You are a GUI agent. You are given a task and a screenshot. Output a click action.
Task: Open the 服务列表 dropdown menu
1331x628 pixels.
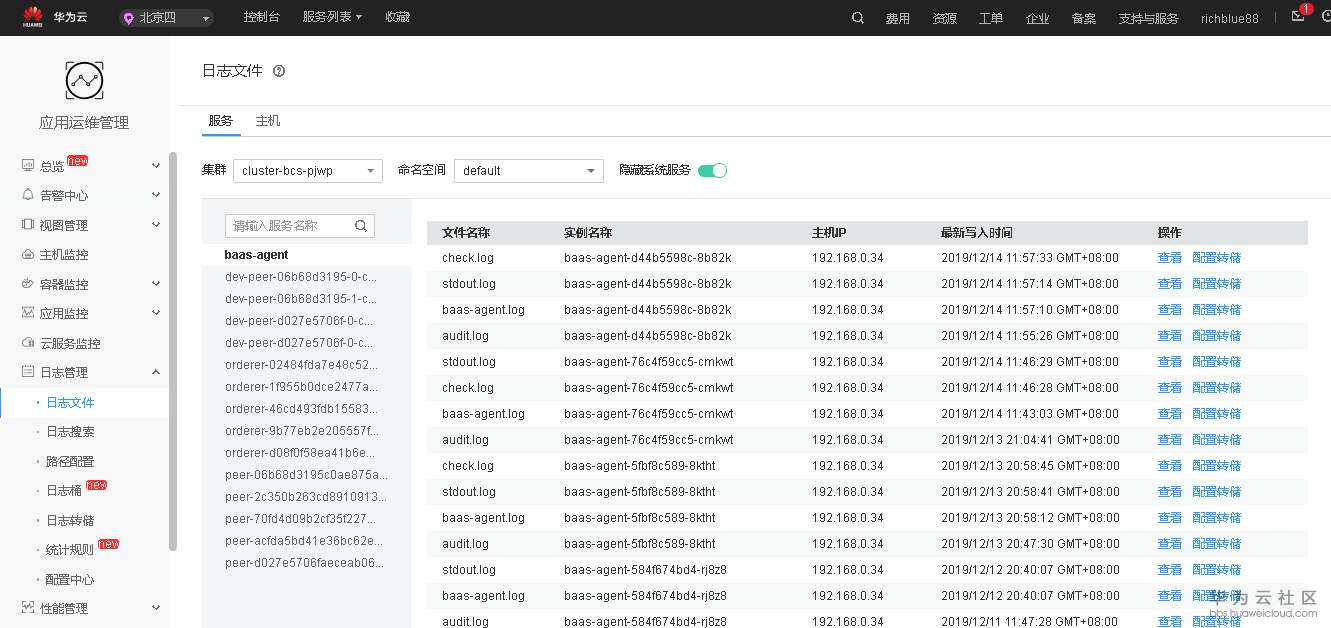tap(332, 17)
